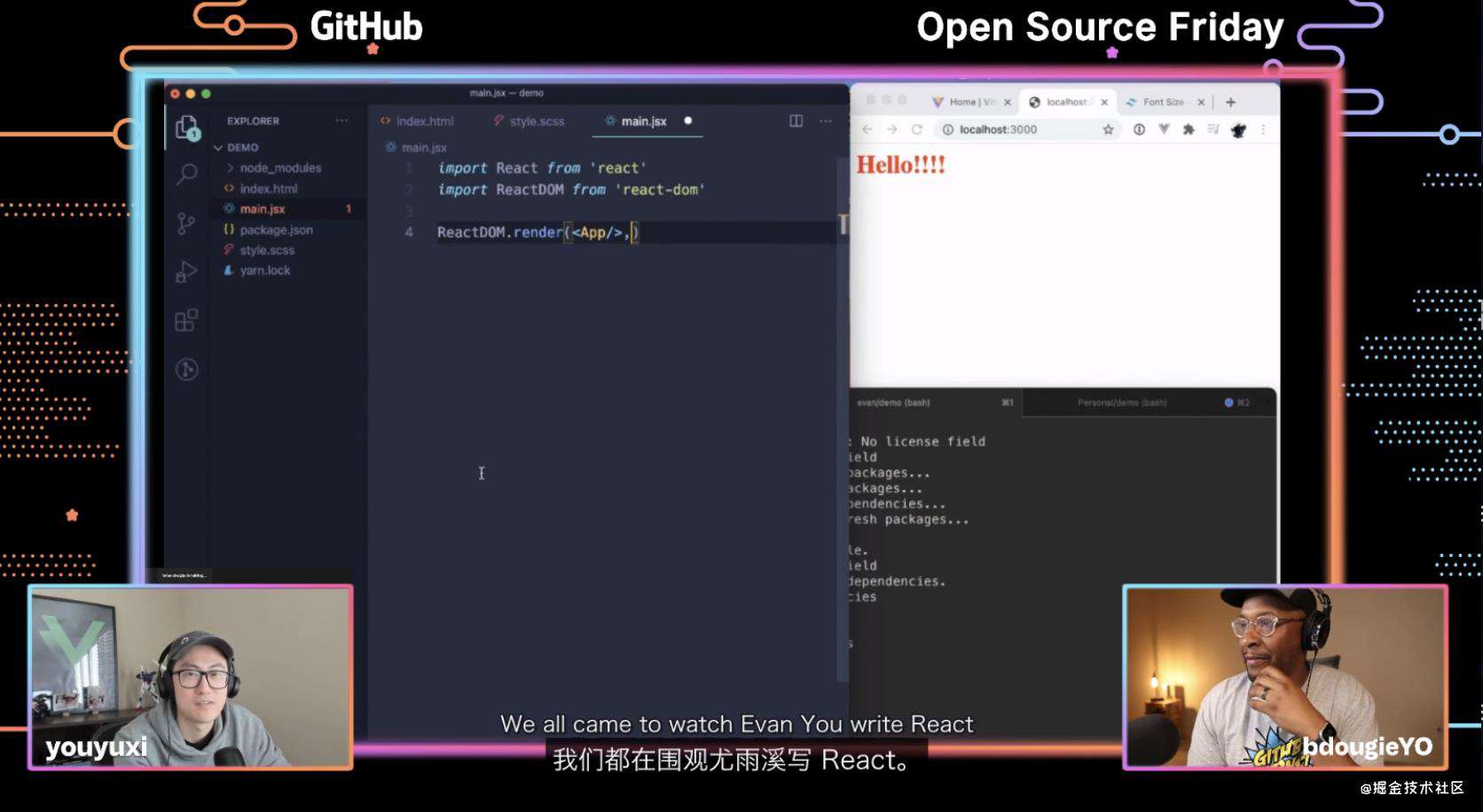This screenshot has height=812, width=1483.
Task: Open package.json in the file explorer
Action: [276, 230]
